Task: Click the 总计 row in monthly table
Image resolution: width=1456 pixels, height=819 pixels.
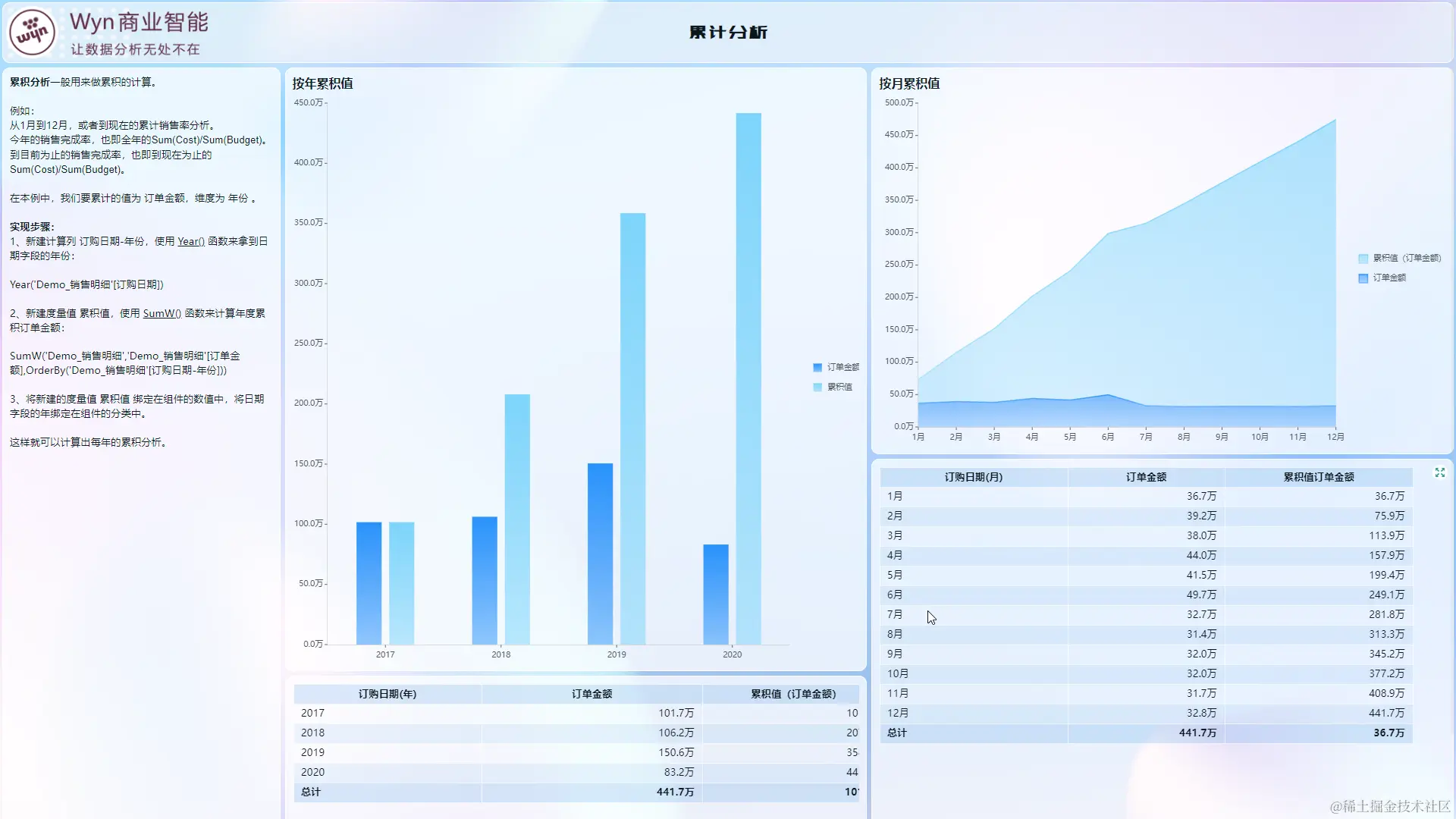Action: click(x=896, y=733)
